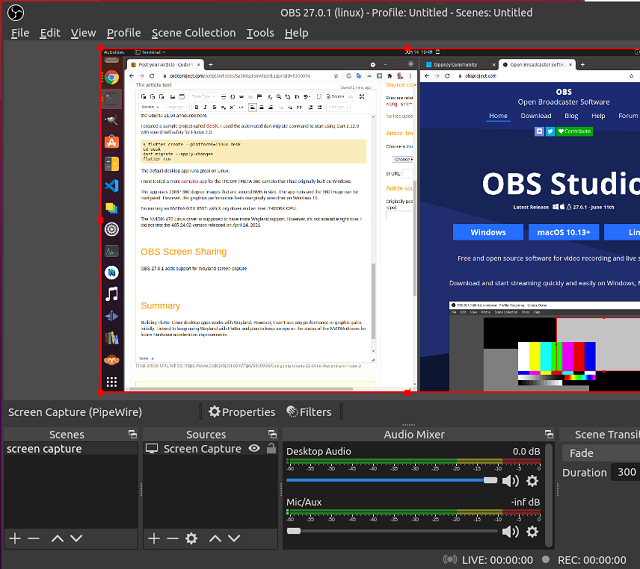Click Blog link on OBS site preview
This screenshot has height=569, width=640.
(x=571, y=116)
